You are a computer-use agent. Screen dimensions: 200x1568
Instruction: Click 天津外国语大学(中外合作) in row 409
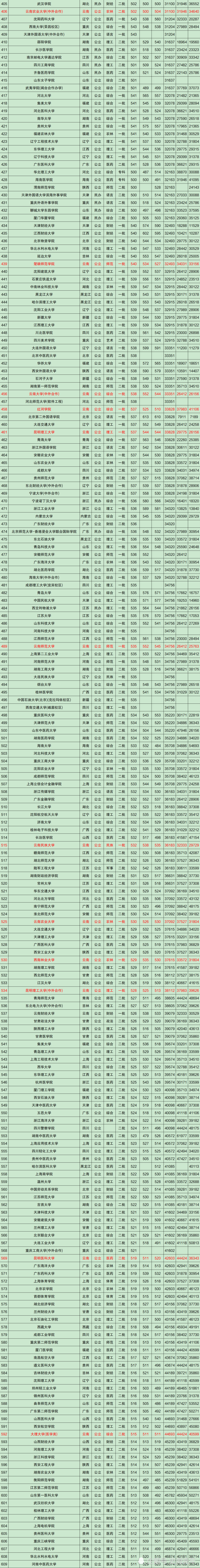(44, 34)
